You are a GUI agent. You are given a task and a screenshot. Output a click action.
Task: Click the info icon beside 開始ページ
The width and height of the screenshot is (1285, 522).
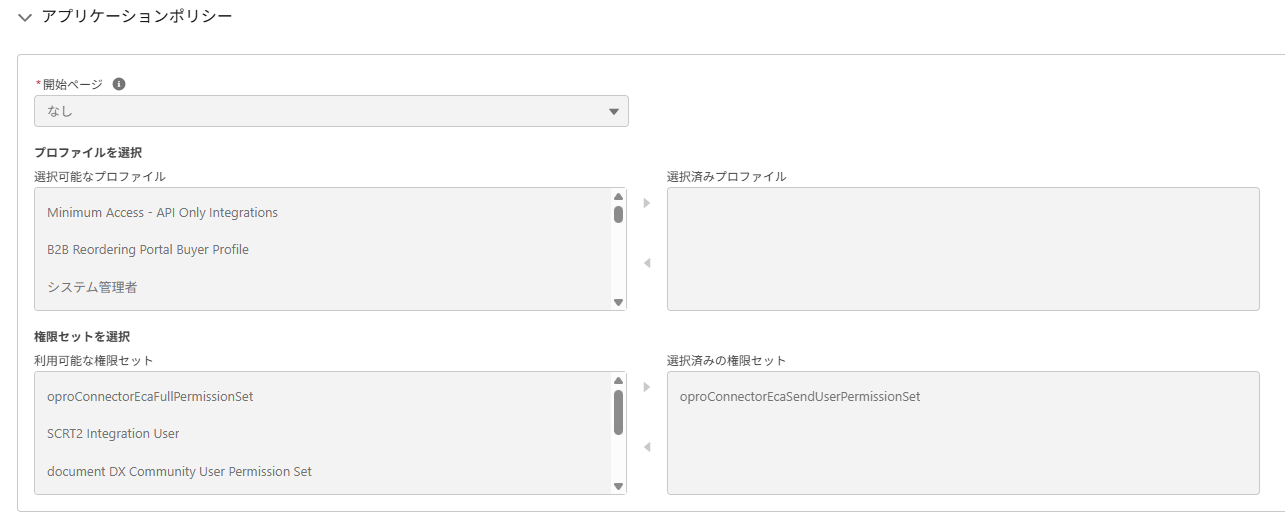click(119, 84)
